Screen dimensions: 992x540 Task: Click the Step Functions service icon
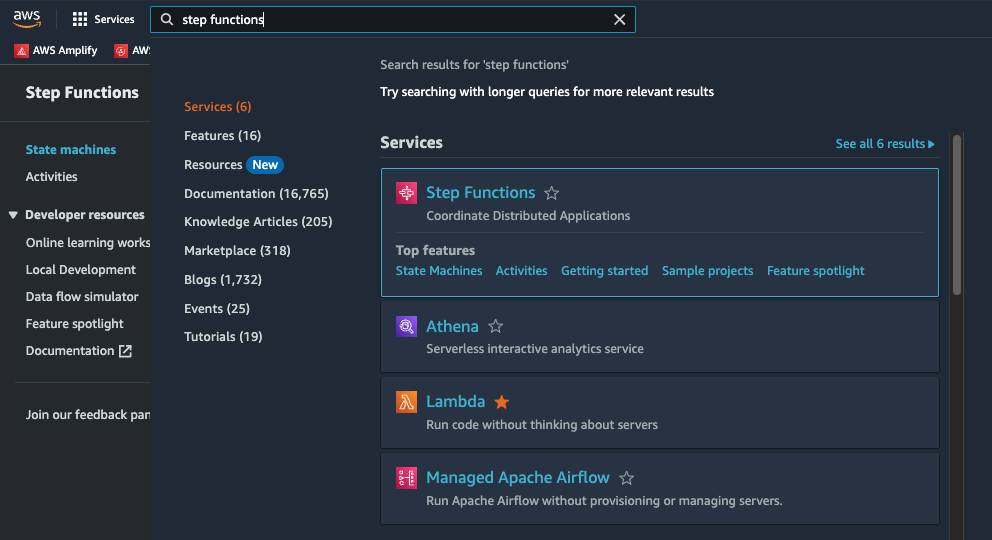coord(406,193)
